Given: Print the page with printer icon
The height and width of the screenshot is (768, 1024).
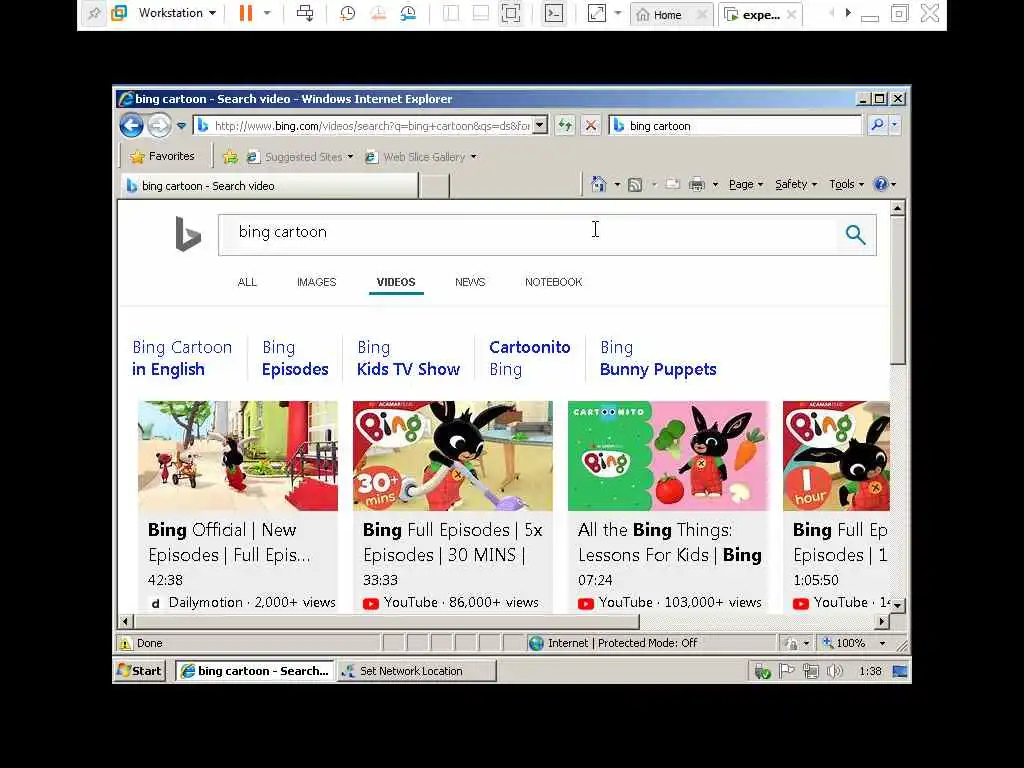Looking at the screenshot, I should [x=697, y=185].
